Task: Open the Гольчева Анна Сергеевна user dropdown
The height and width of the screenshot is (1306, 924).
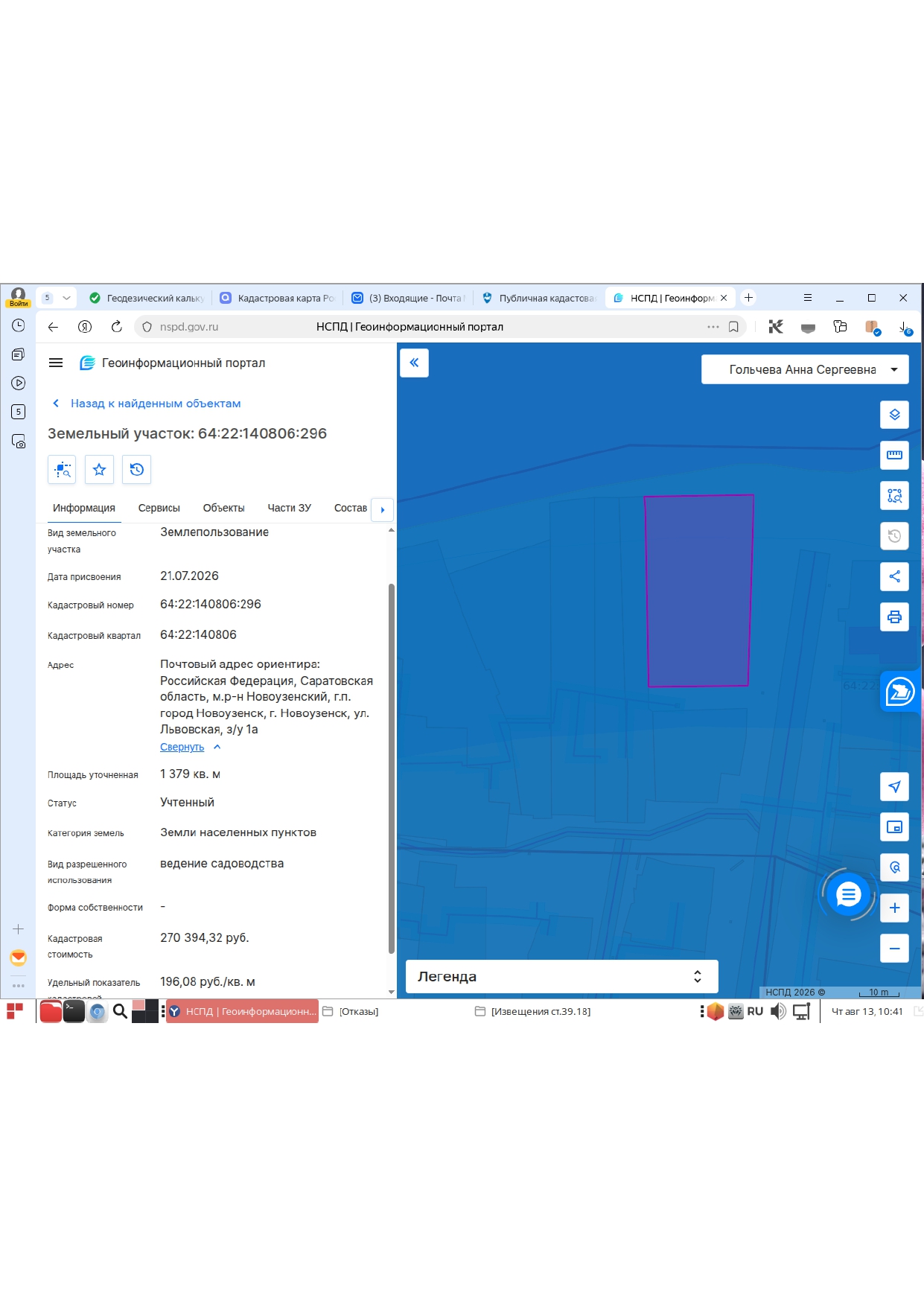Action: tap(805, 369)
